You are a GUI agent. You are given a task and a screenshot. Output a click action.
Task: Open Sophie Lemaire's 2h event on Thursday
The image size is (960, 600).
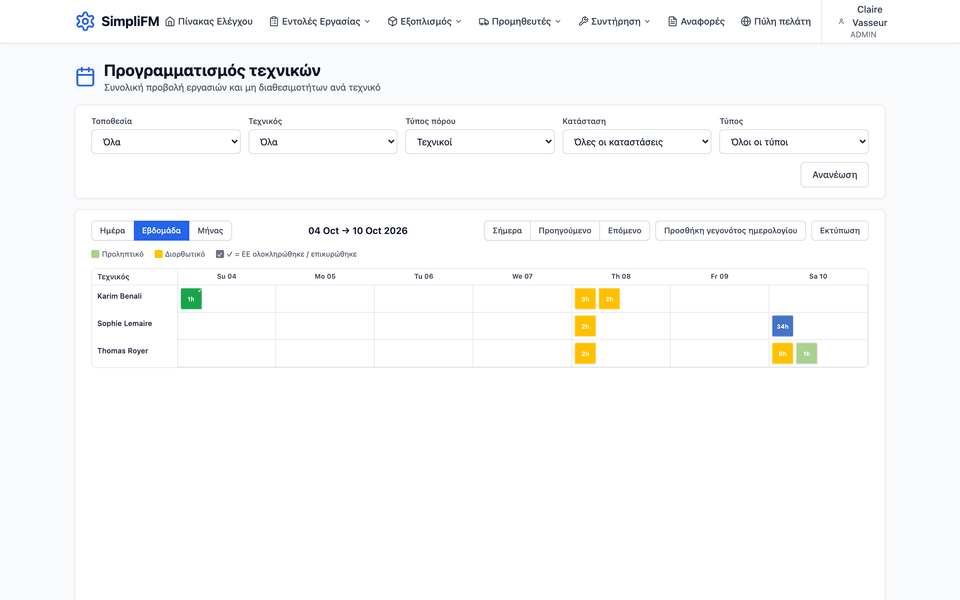[585, 326]
